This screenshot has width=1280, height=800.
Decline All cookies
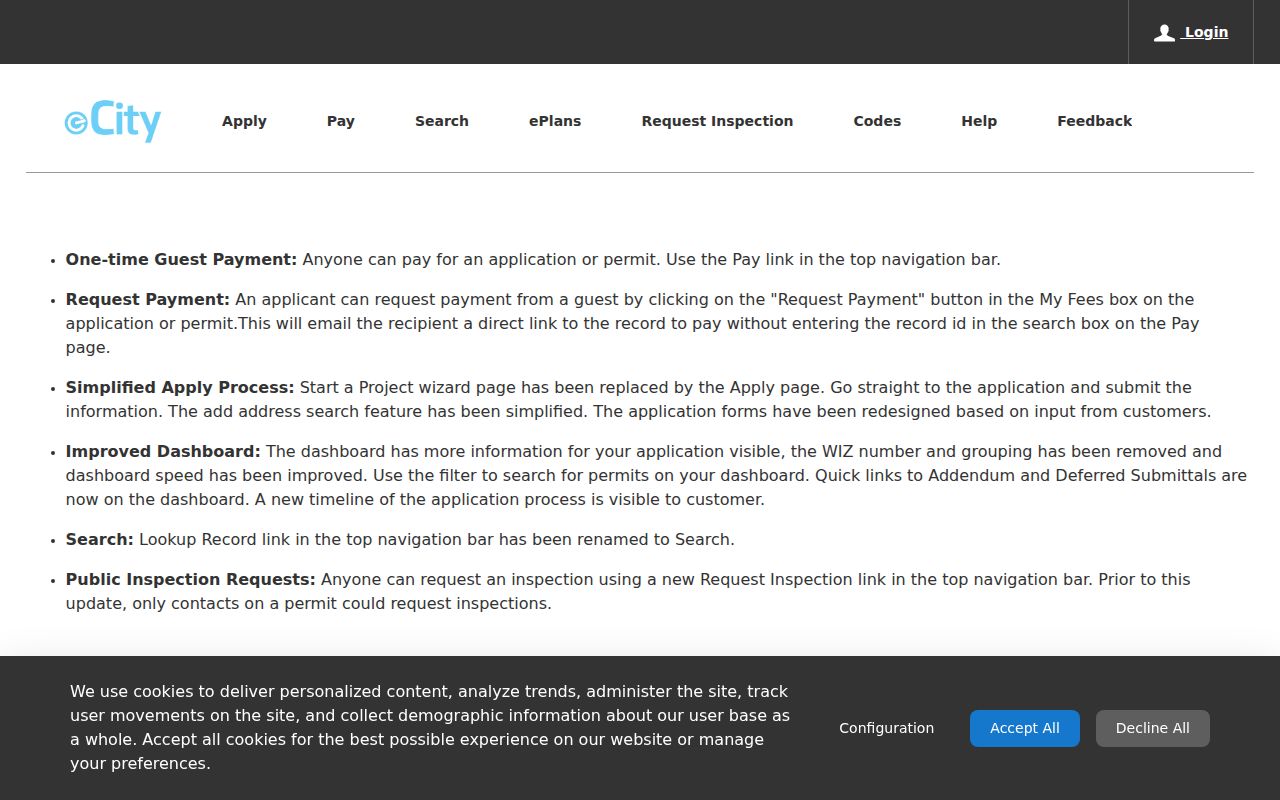pos(1153,728)
